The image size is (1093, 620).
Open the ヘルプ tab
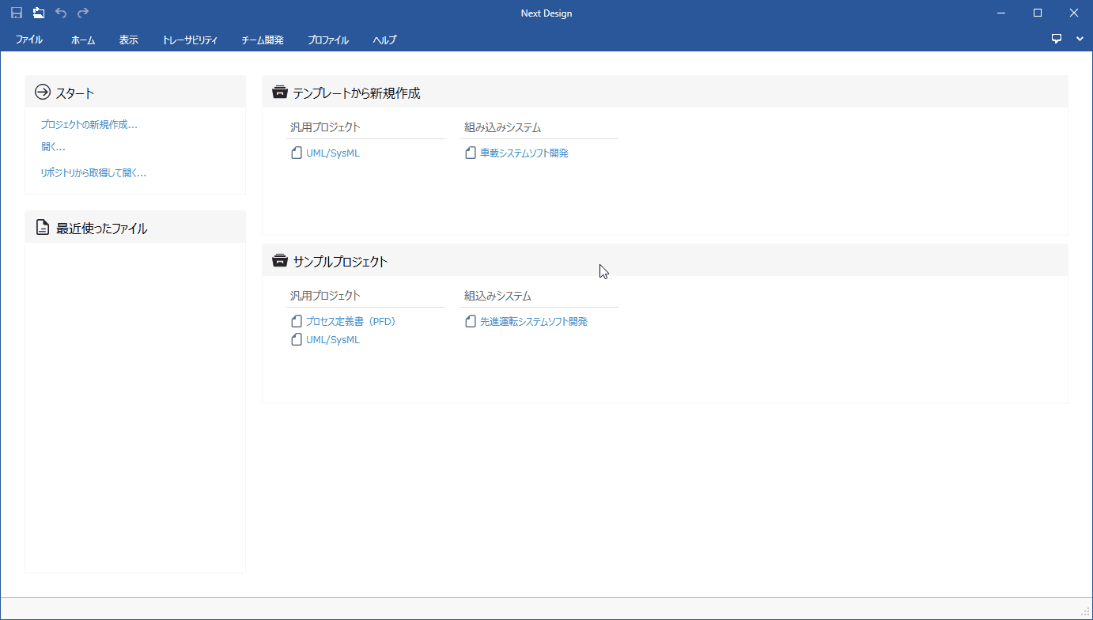[384, 40]
